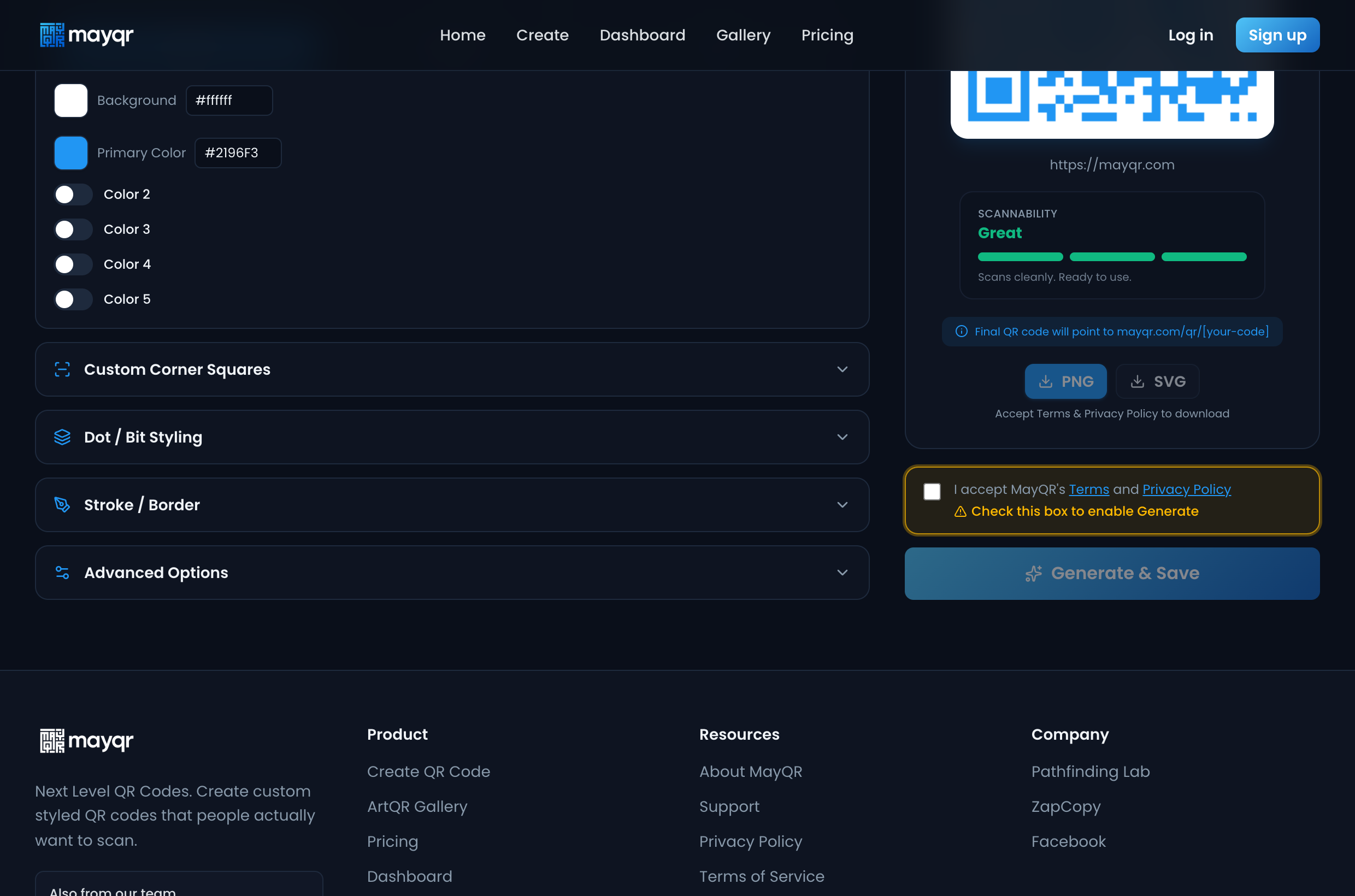This screenshot has width=1355, height=896.
Task: Expand the Advanced Options chevron
Action: (x=842, y=573)
